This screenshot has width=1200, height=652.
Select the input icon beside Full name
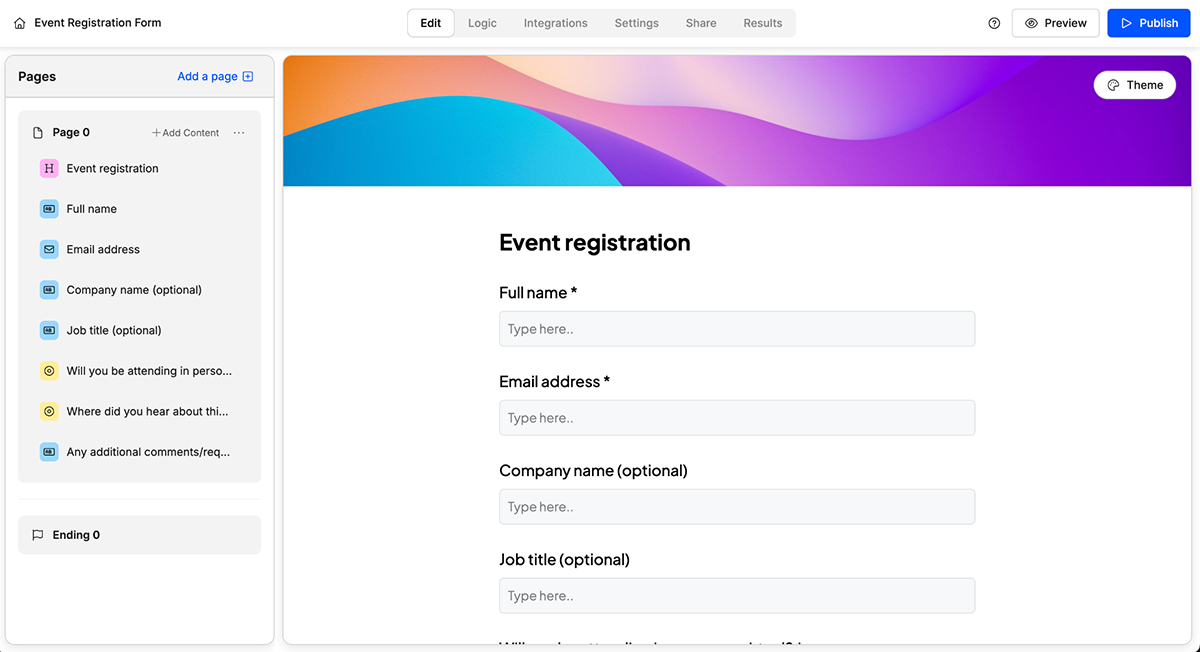pyautogui.click(x=48, y=208)
